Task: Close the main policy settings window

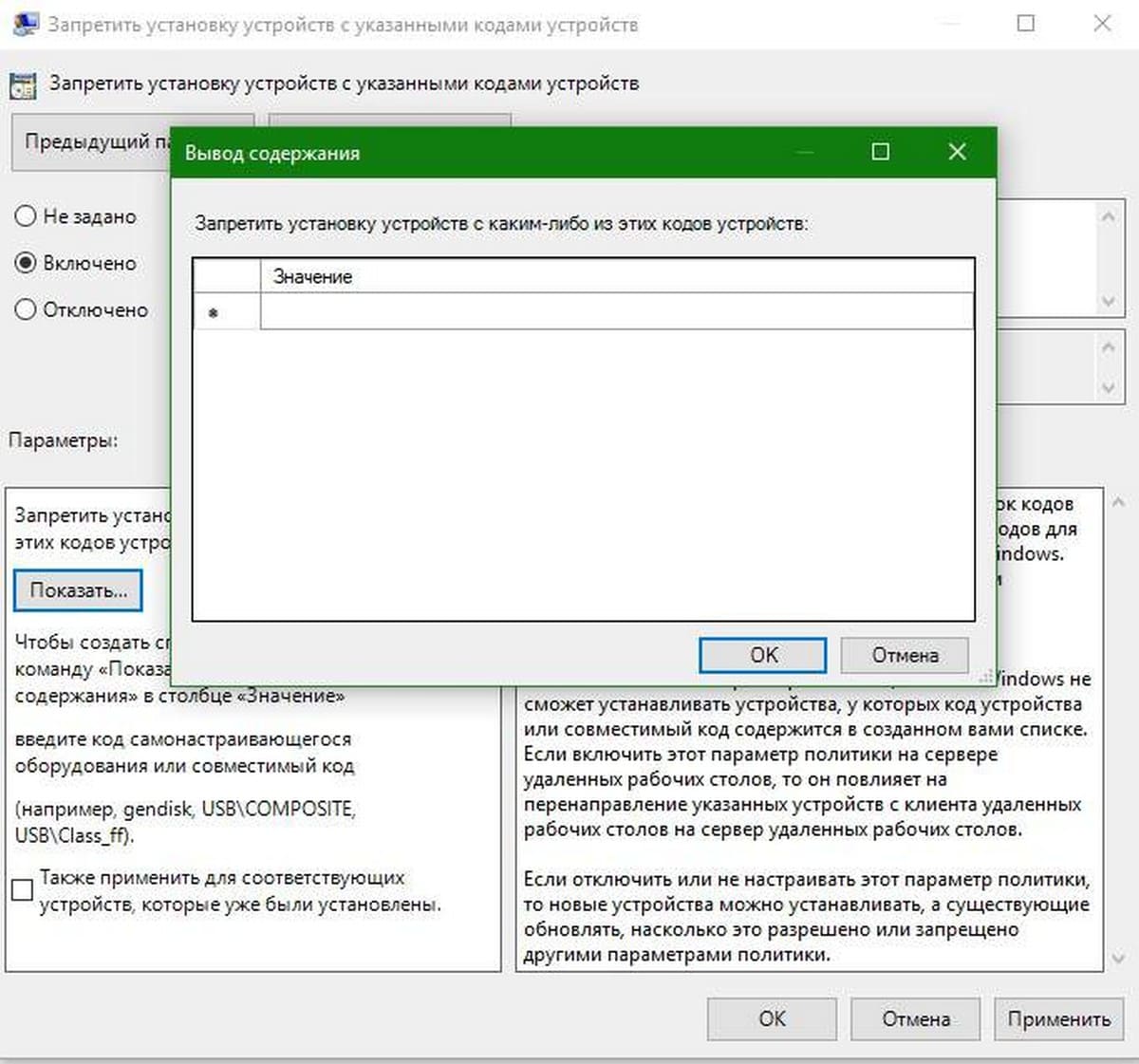Action: [1102, 24]
